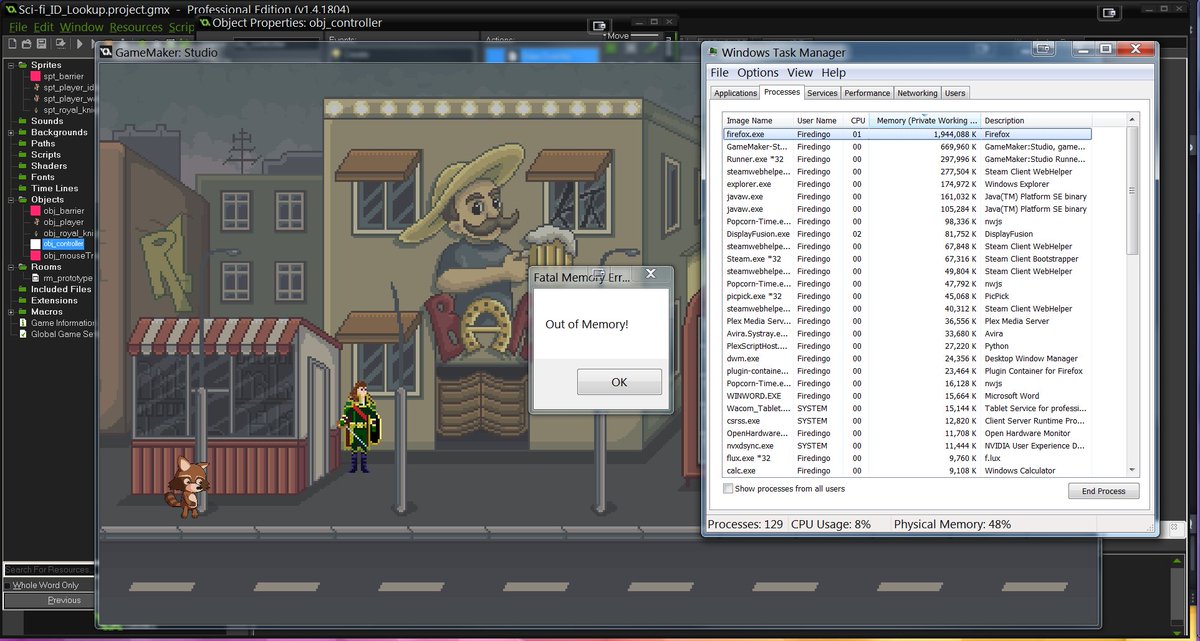Sort by Memory (Private Working Set) column
The width and height of the screenshot is (1200, 641).
(x=924, y=120)
